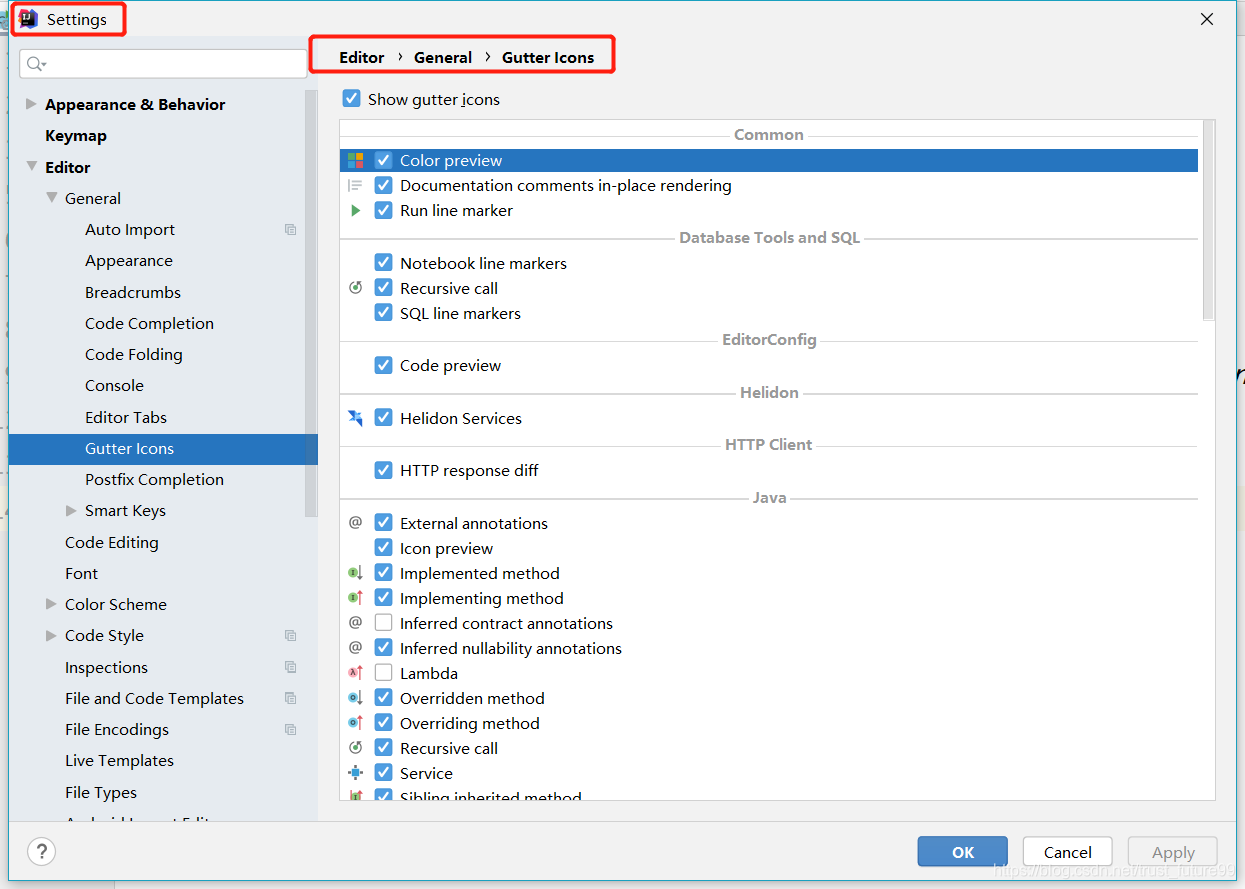The width and height of the screenshot is (1245, 889).
Task: Click the Implemented method gutter icon
Action: click(x=355, y=573)
